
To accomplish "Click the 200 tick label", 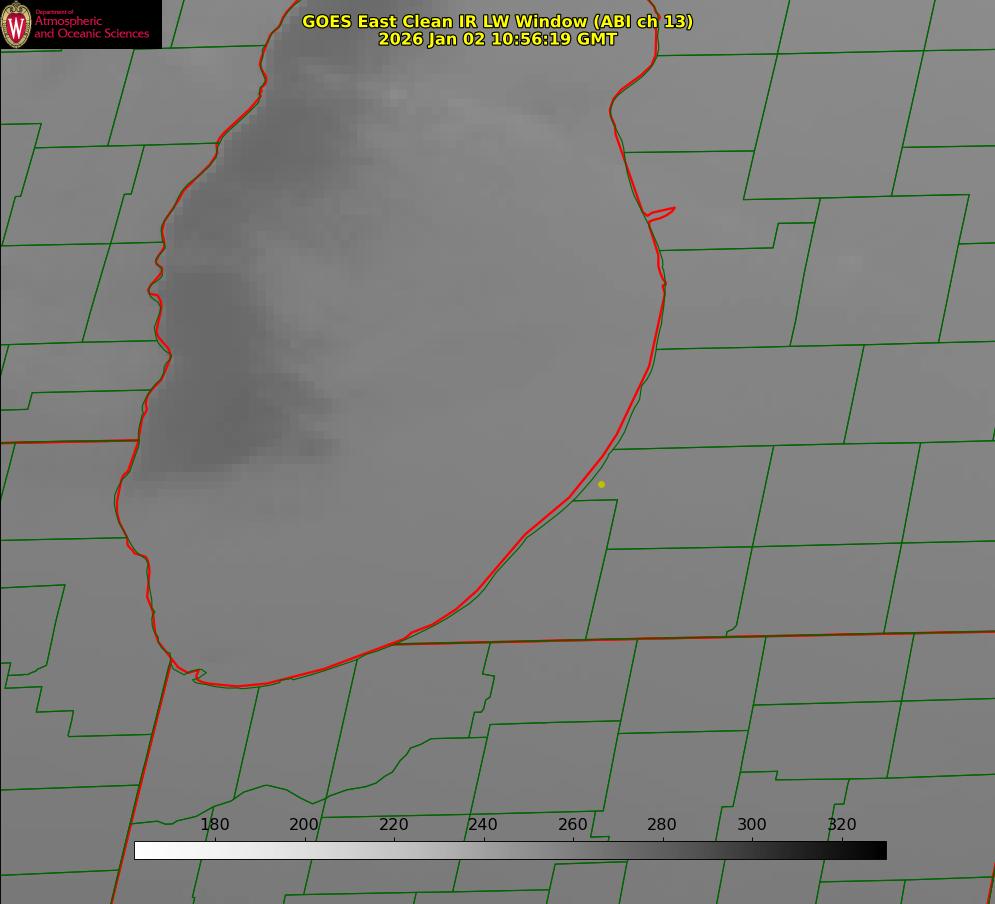I will pyautogui.click(x=304, y=824).
